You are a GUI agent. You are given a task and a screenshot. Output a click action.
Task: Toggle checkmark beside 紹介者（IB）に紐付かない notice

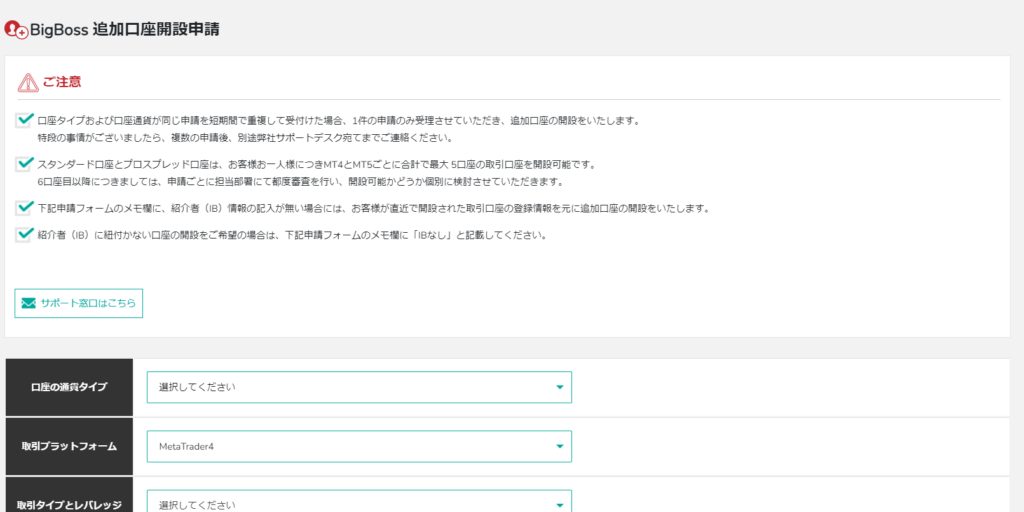coord(25,234)
